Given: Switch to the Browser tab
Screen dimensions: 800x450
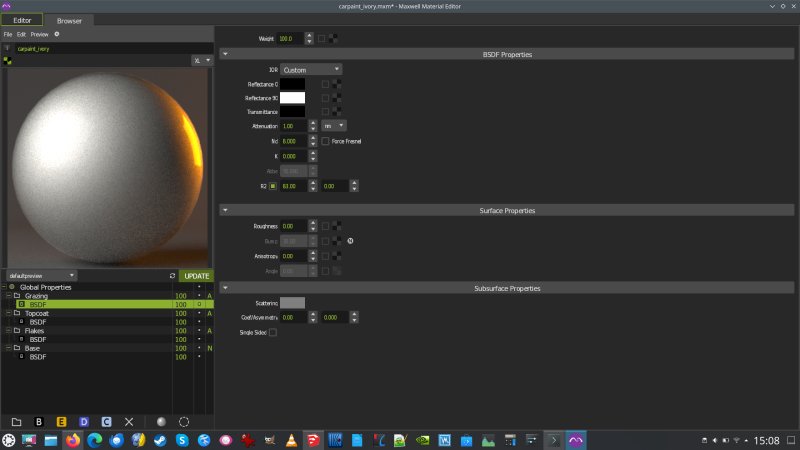Looking at the screenshot, I should point(70,20).
